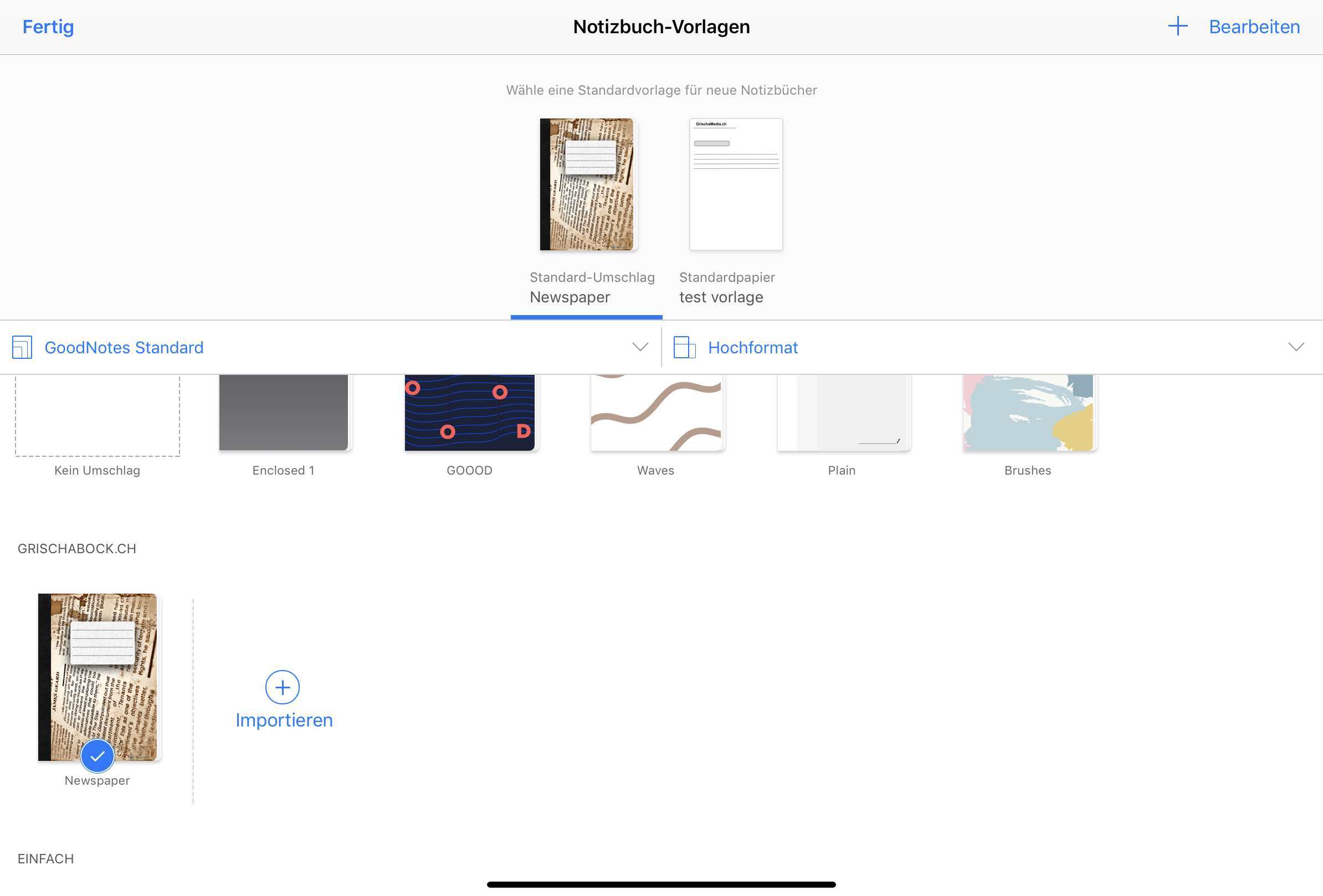Select the Enclosed 1 gray cover
Image resolution: width=1323 pixels, height=896 pixels.
coord(284,413)
